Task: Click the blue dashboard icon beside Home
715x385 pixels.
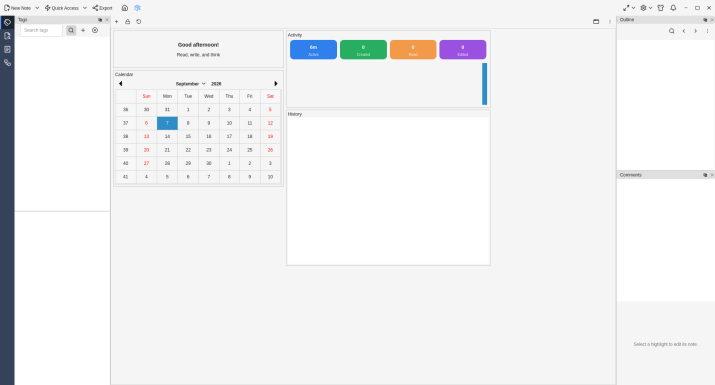Action: click(x=137, y=8)
